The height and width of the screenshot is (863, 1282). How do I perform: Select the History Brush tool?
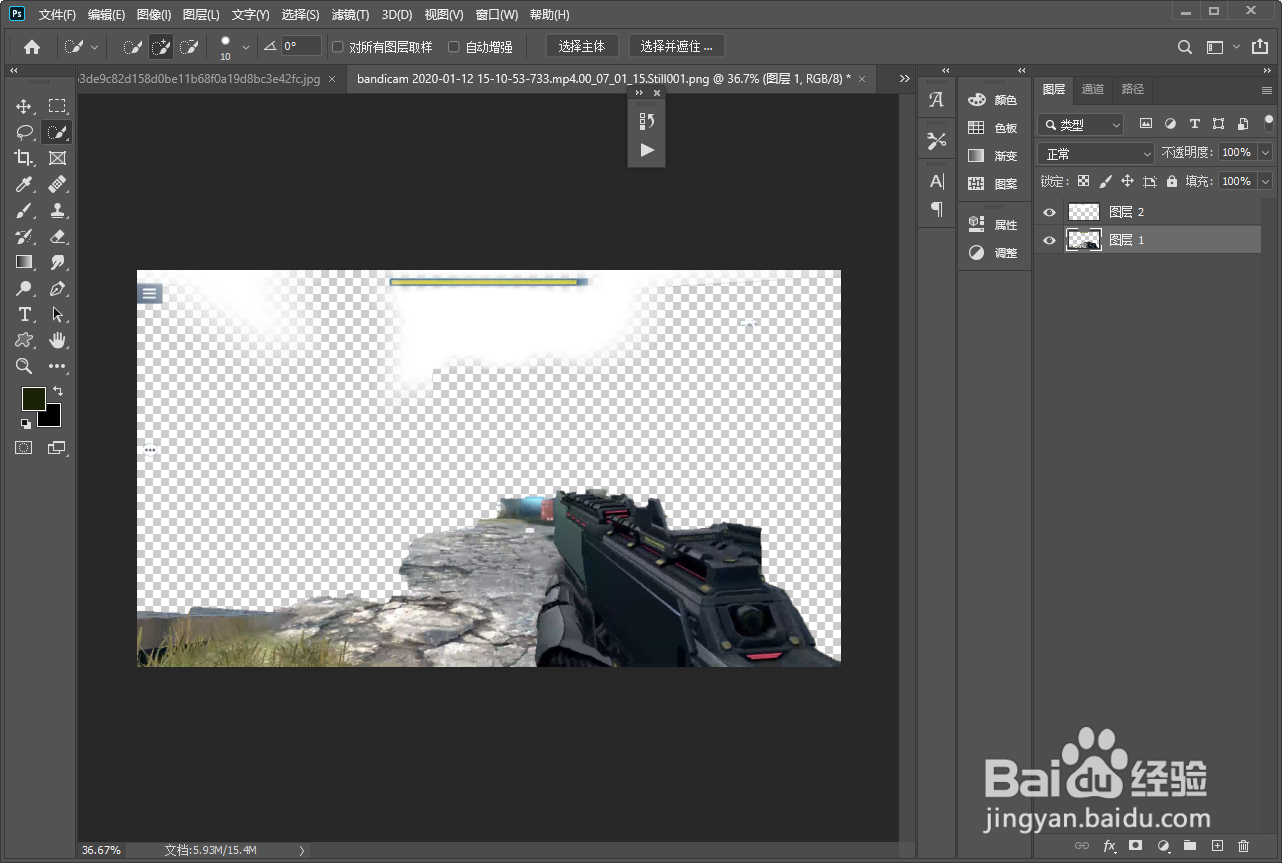coord(24,236)
